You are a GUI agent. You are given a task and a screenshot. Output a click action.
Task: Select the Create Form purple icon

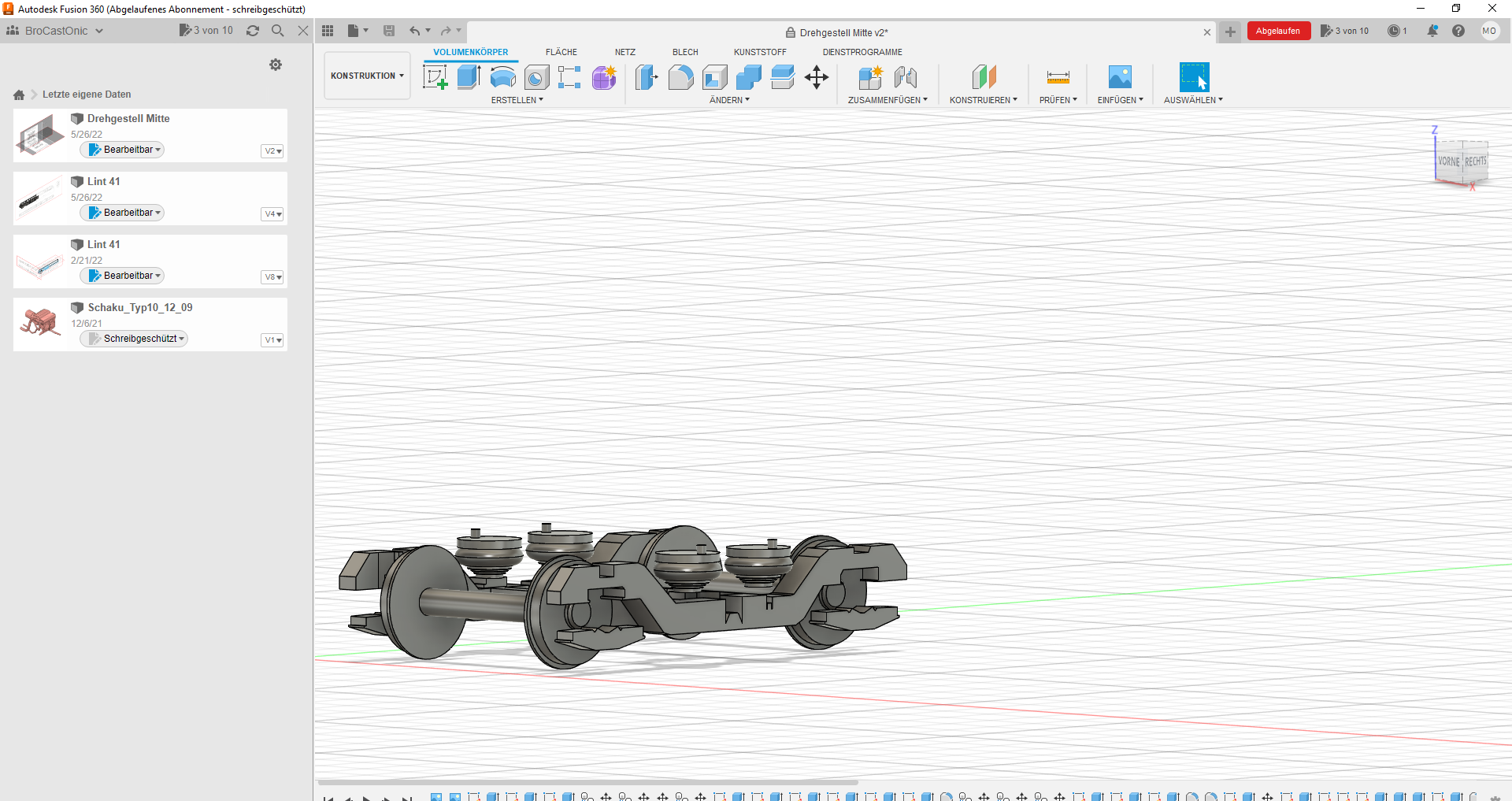(604, 77)
